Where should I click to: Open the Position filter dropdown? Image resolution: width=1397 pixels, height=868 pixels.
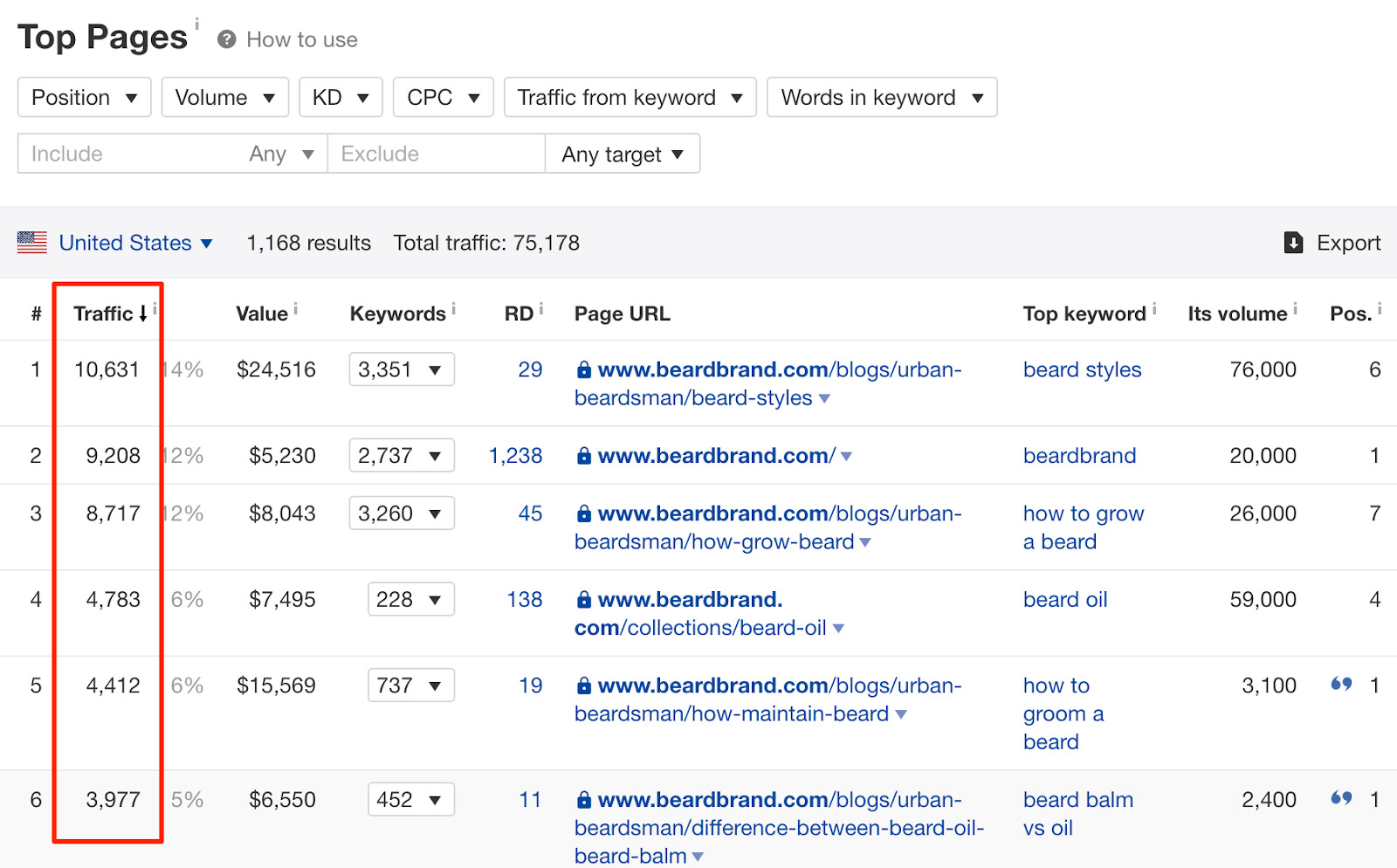tap(85, 97)
